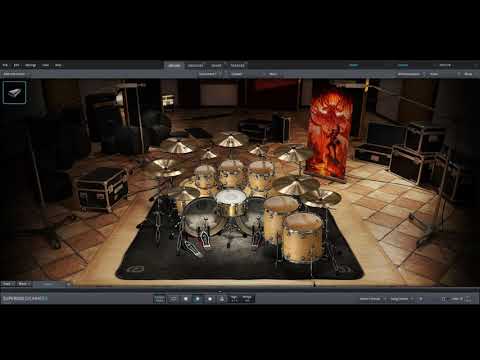Click the tempo field
The image size is (480, 360).
[x=247, y=299]
